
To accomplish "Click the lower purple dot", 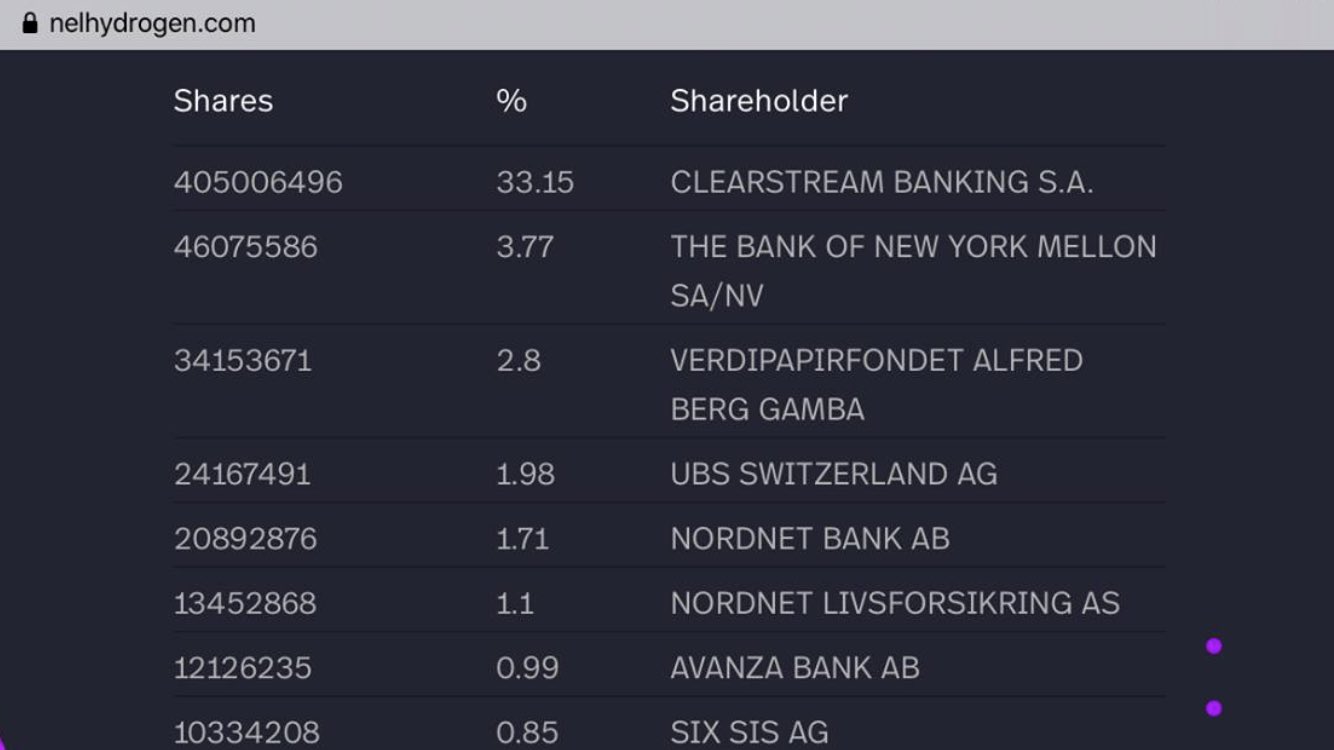I will pos(1214,708).
